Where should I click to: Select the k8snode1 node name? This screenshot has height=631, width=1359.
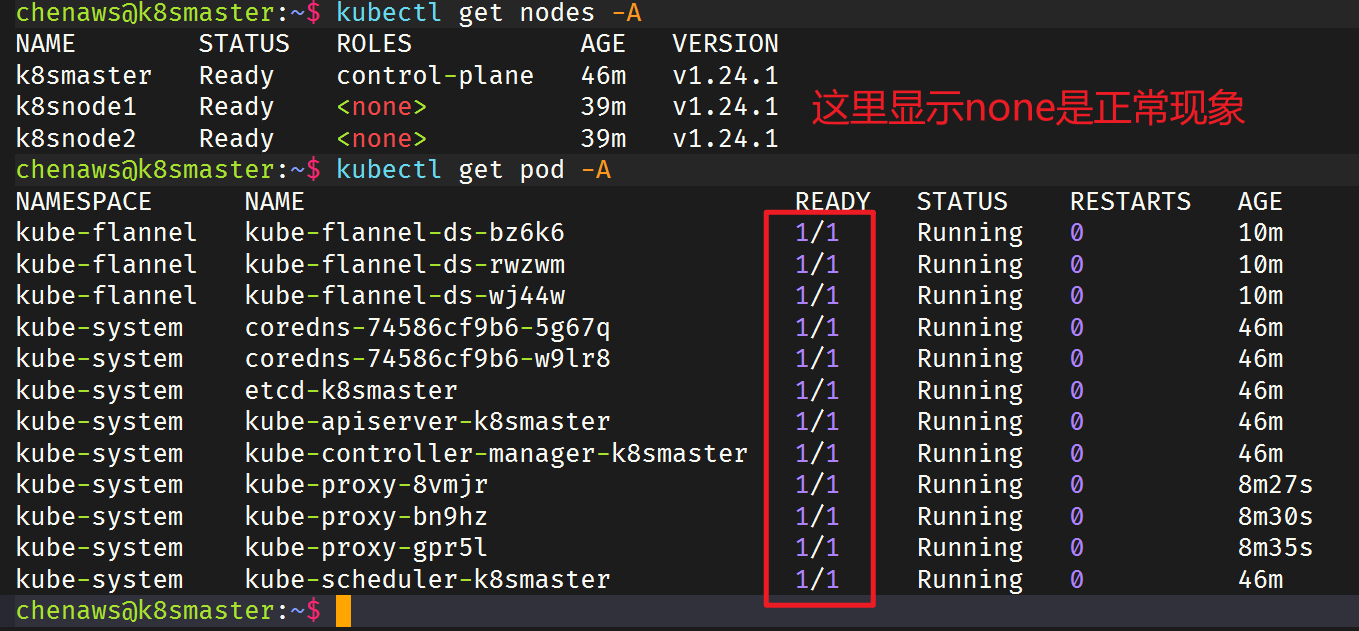[76, 107]
